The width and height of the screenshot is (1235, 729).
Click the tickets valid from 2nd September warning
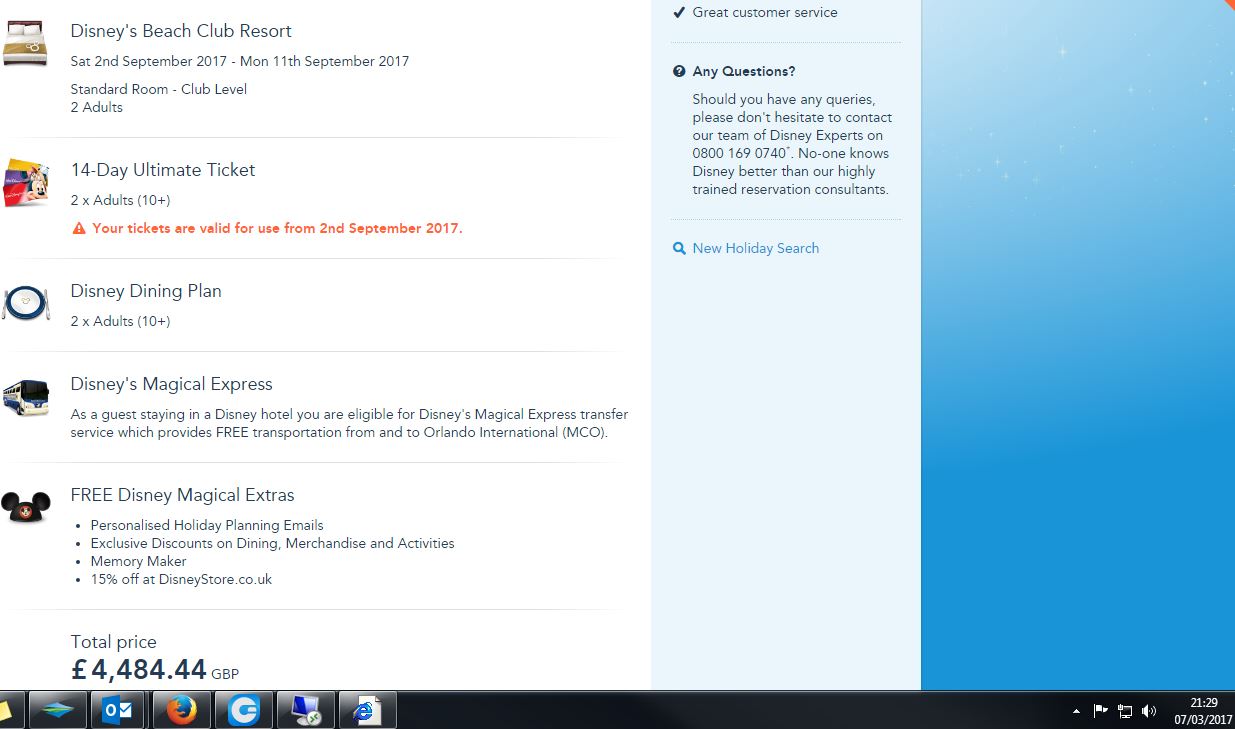277,228
